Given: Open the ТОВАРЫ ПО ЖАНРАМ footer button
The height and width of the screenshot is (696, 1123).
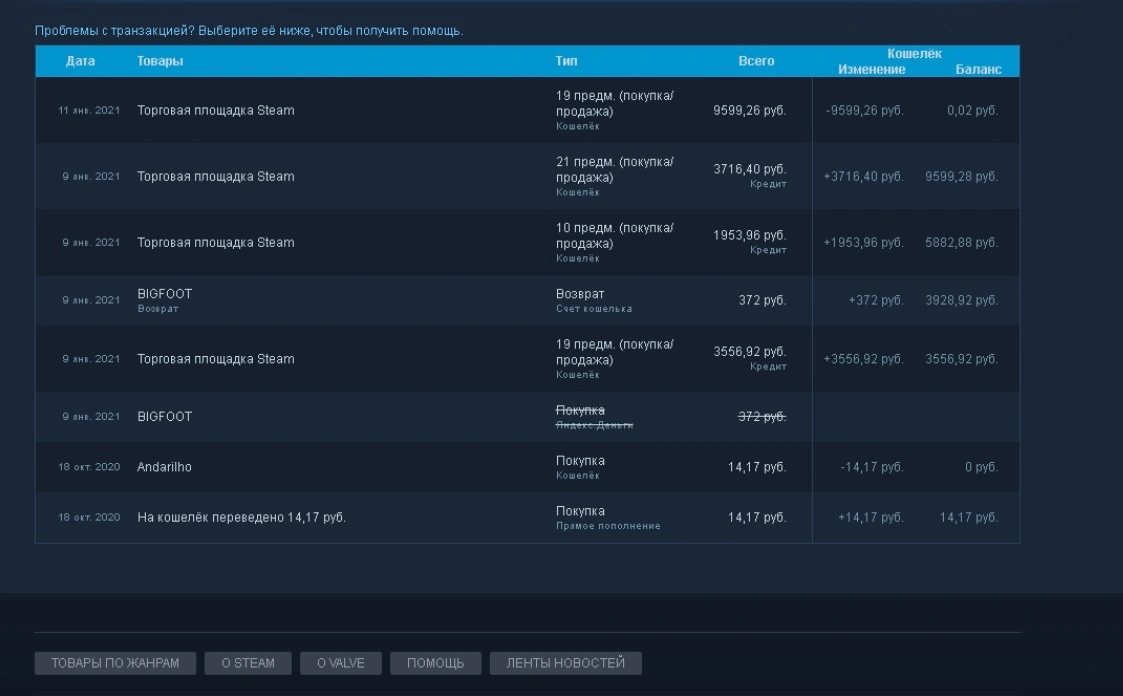Looking at the screenshot, I should click(115, 663).
